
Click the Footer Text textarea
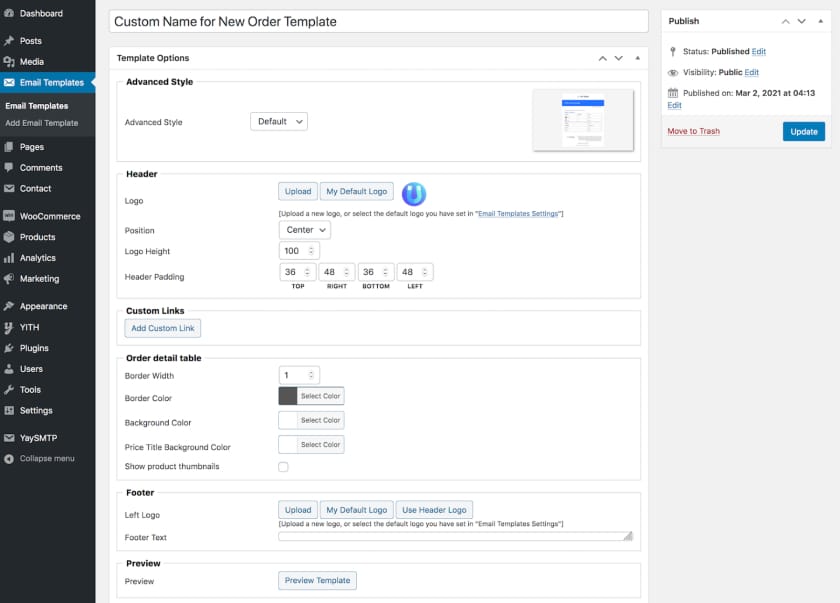pos(455,536)
